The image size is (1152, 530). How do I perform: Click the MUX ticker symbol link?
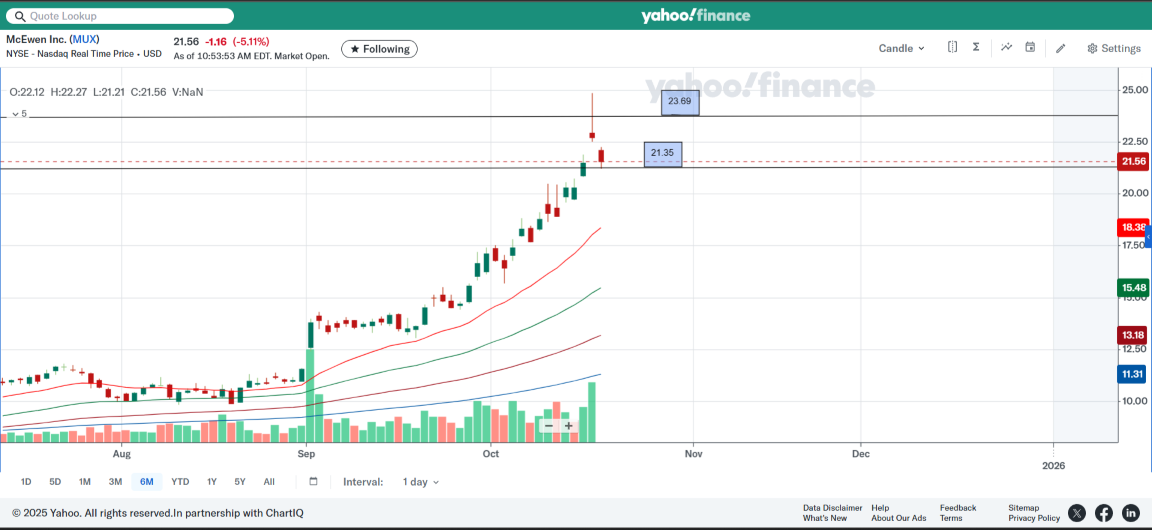[84, 39]
